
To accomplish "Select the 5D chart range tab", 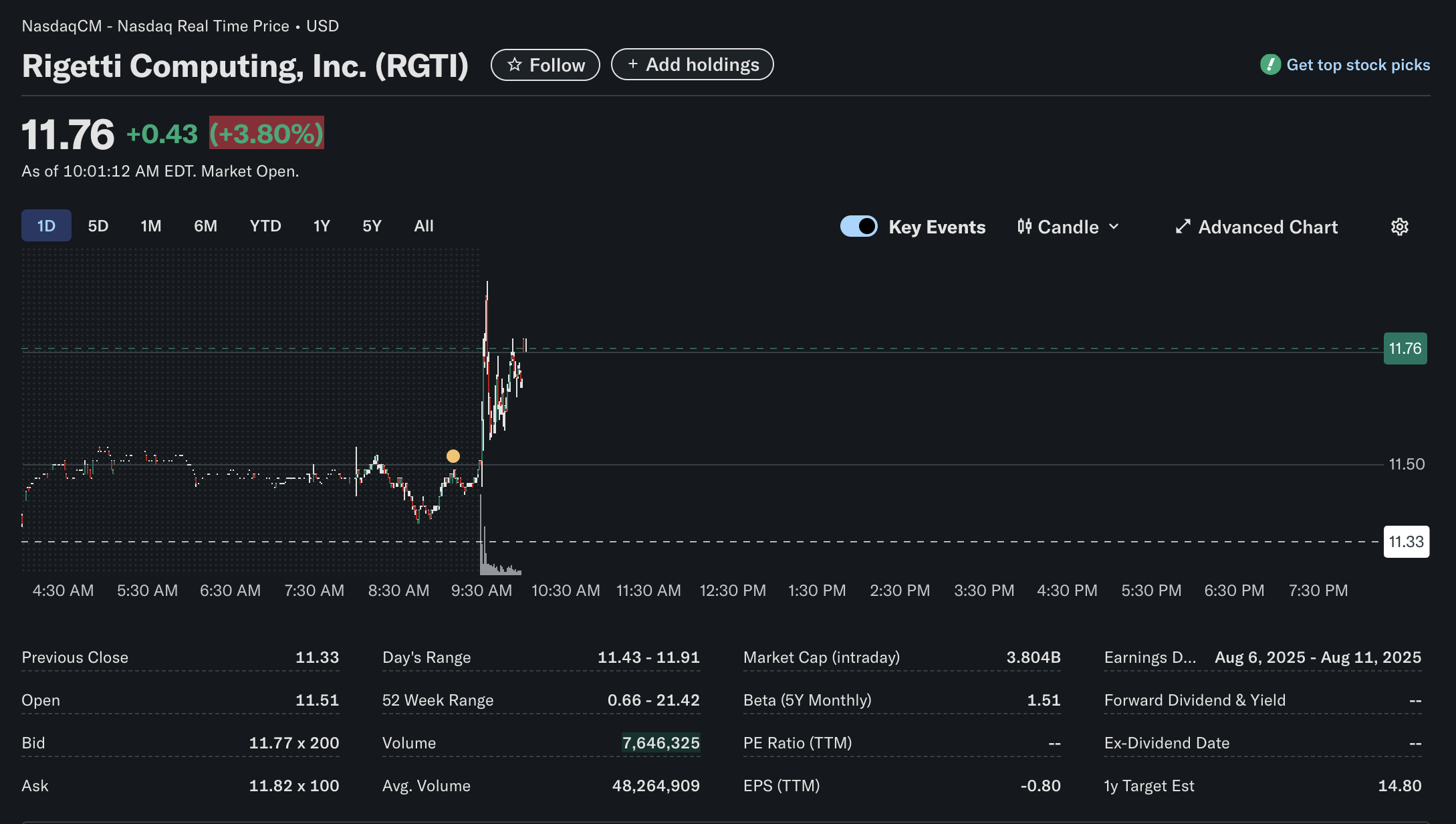I will [98, 226].
